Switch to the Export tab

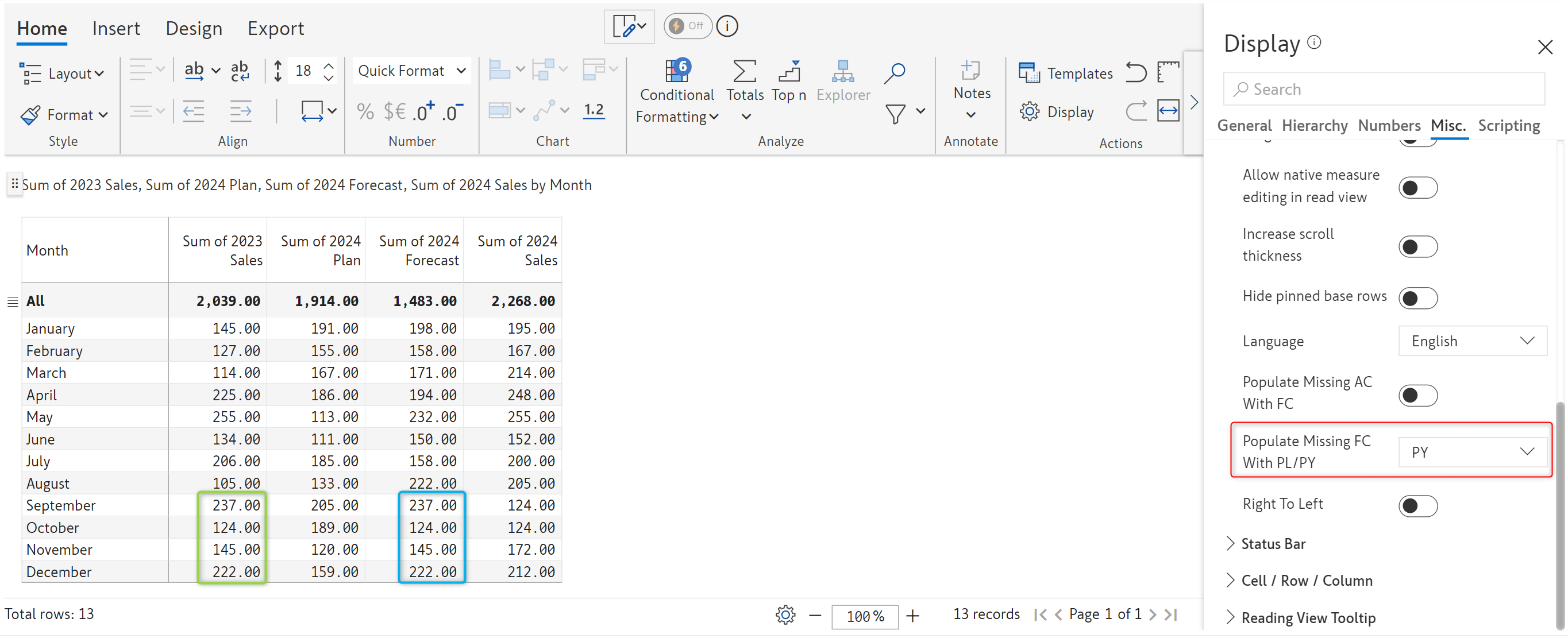pyautogui.click(x=275, y=29)
